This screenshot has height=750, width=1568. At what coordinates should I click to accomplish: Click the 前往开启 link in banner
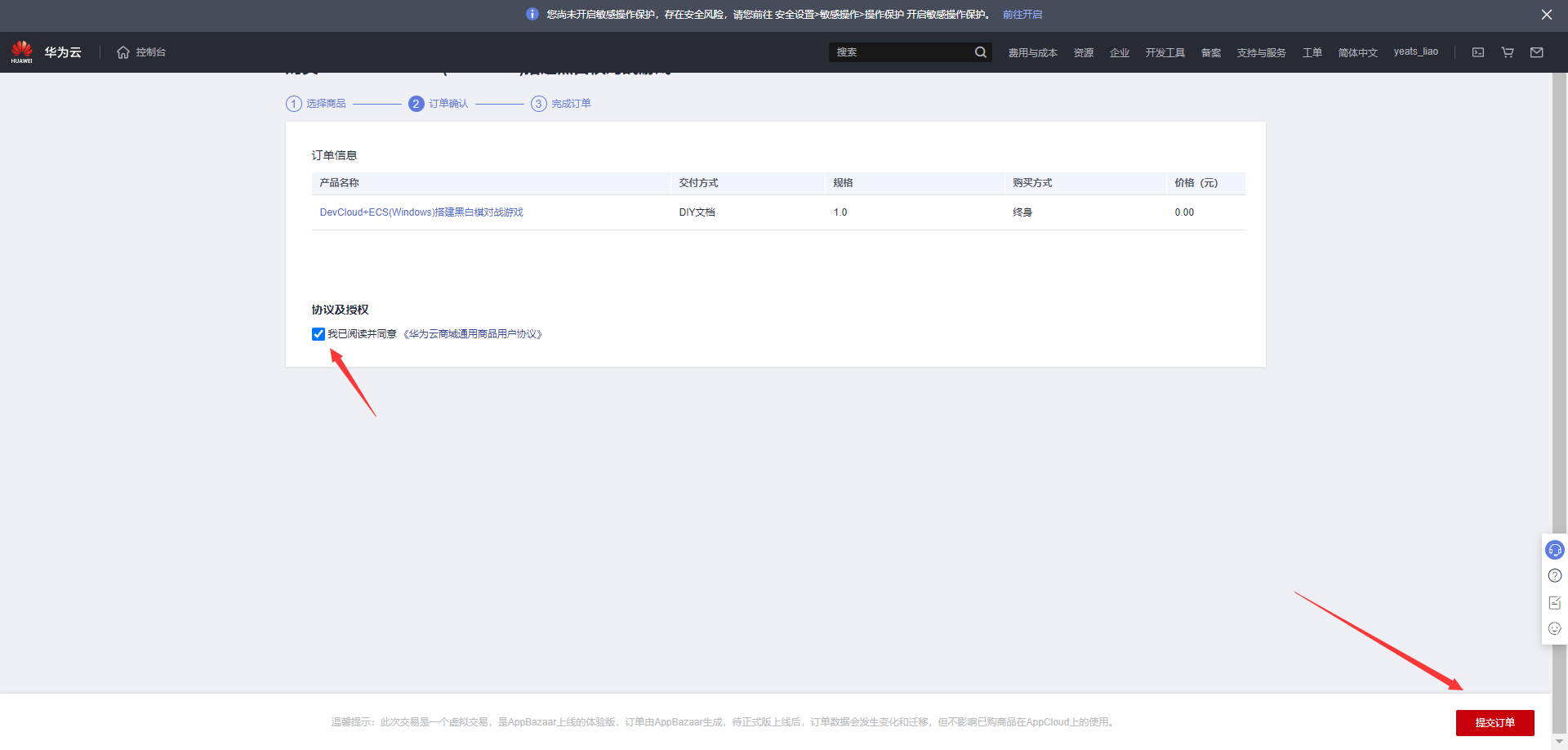tap(1022, 15)
